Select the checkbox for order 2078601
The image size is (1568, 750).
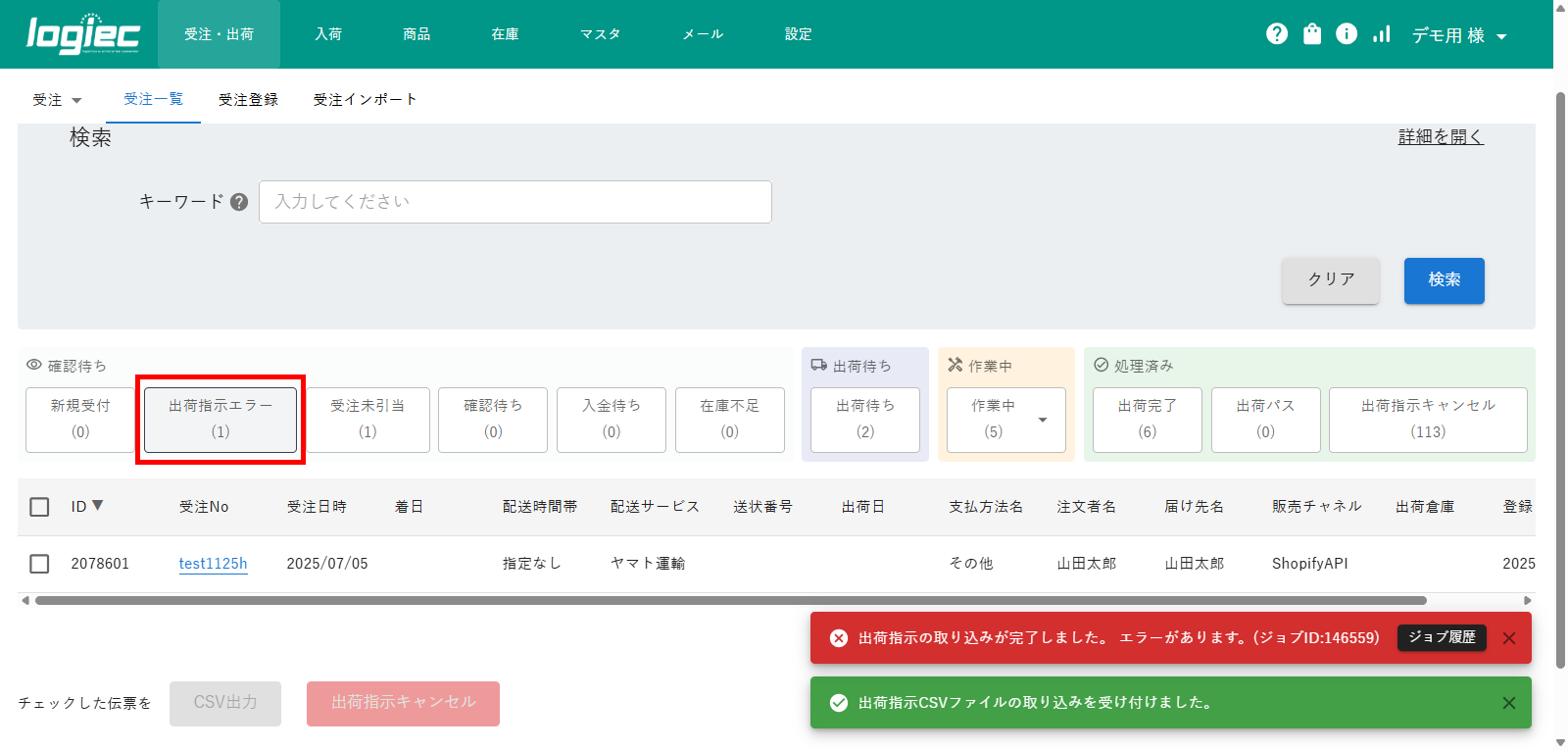tap(39, 564)
